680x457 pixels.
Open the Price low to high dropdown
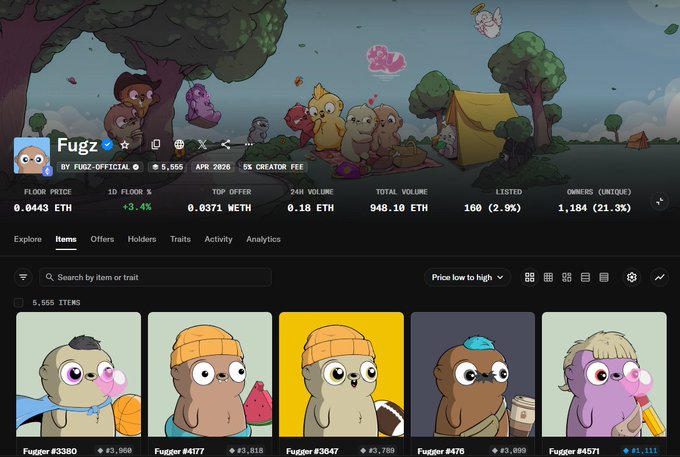(468, 277)
